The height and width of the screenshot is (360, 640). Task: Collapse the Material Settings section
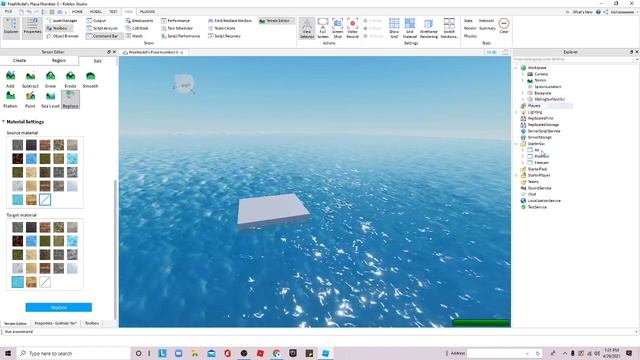3,122
